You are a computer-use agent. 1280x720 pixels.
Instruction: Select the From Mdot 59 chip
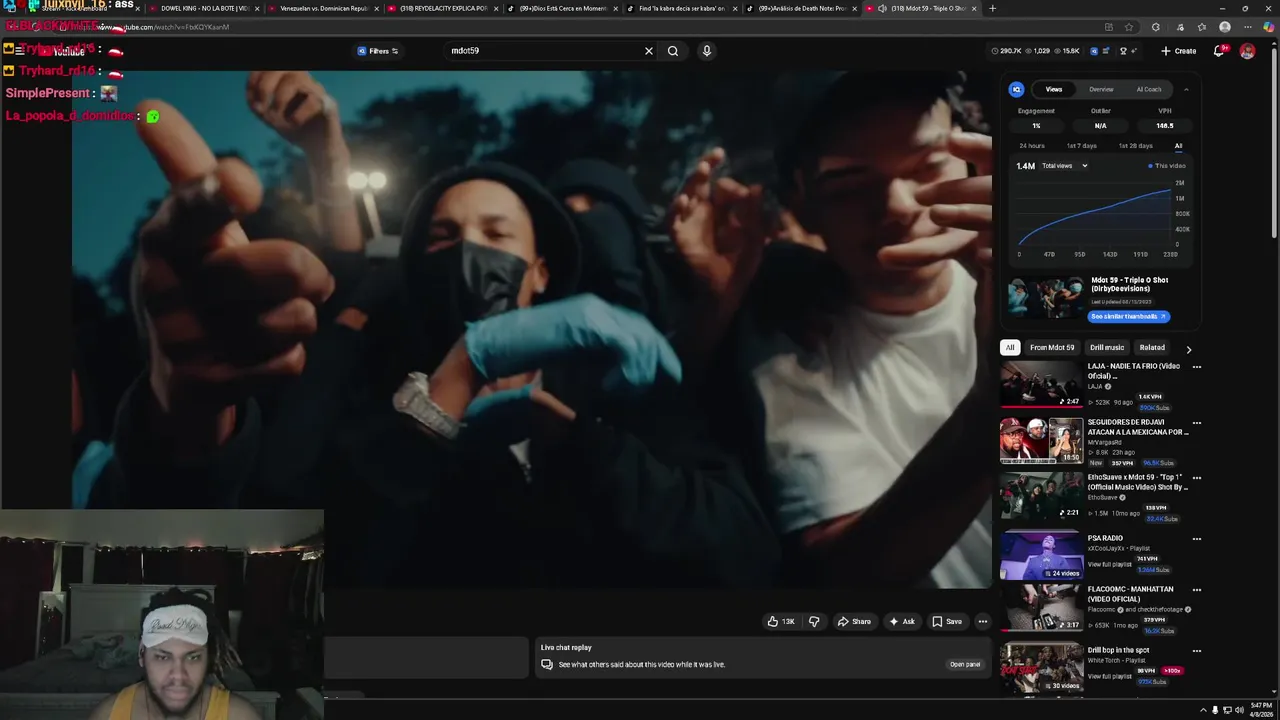pyautogui.click(x=1052, y=347)
